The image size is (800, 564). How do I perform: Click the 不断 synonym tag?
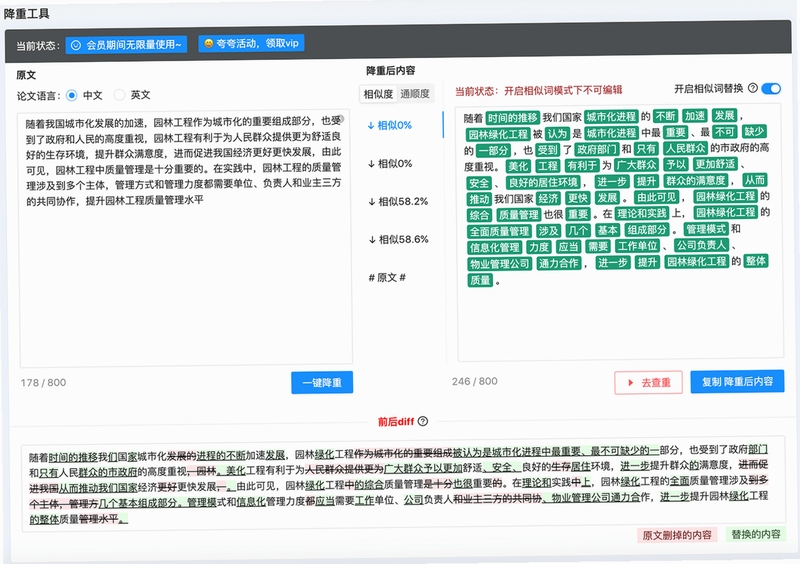pyautogui.click(x=665, y=116)
